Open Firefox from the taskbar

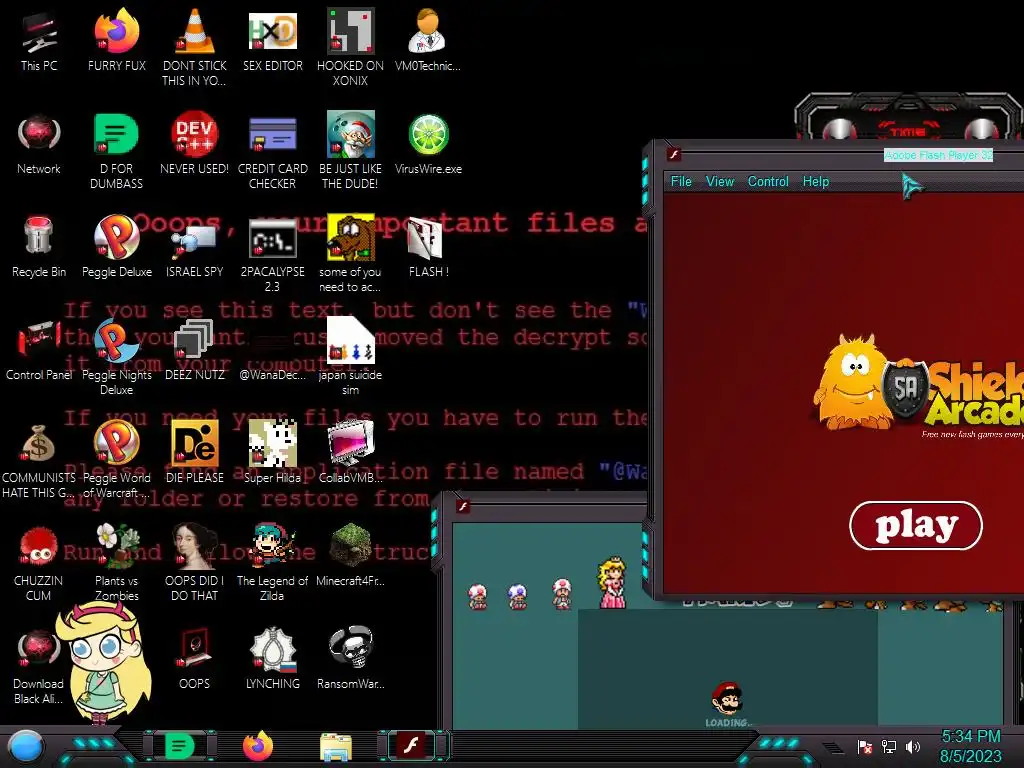[258, 746]
